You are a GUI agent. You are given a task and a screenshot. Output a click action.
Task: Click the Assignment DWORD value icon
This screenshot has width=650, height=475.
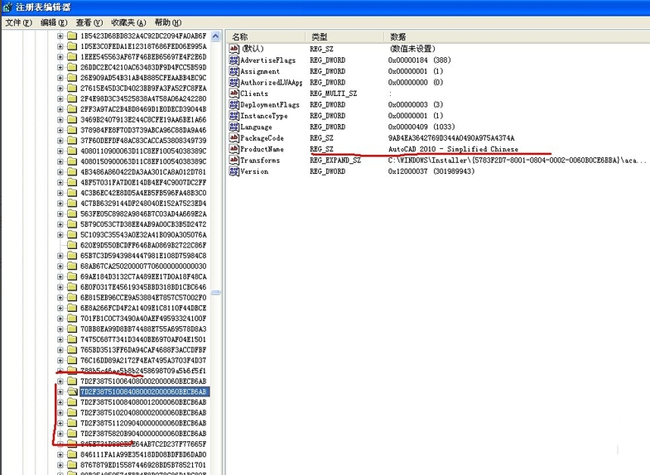234,71
